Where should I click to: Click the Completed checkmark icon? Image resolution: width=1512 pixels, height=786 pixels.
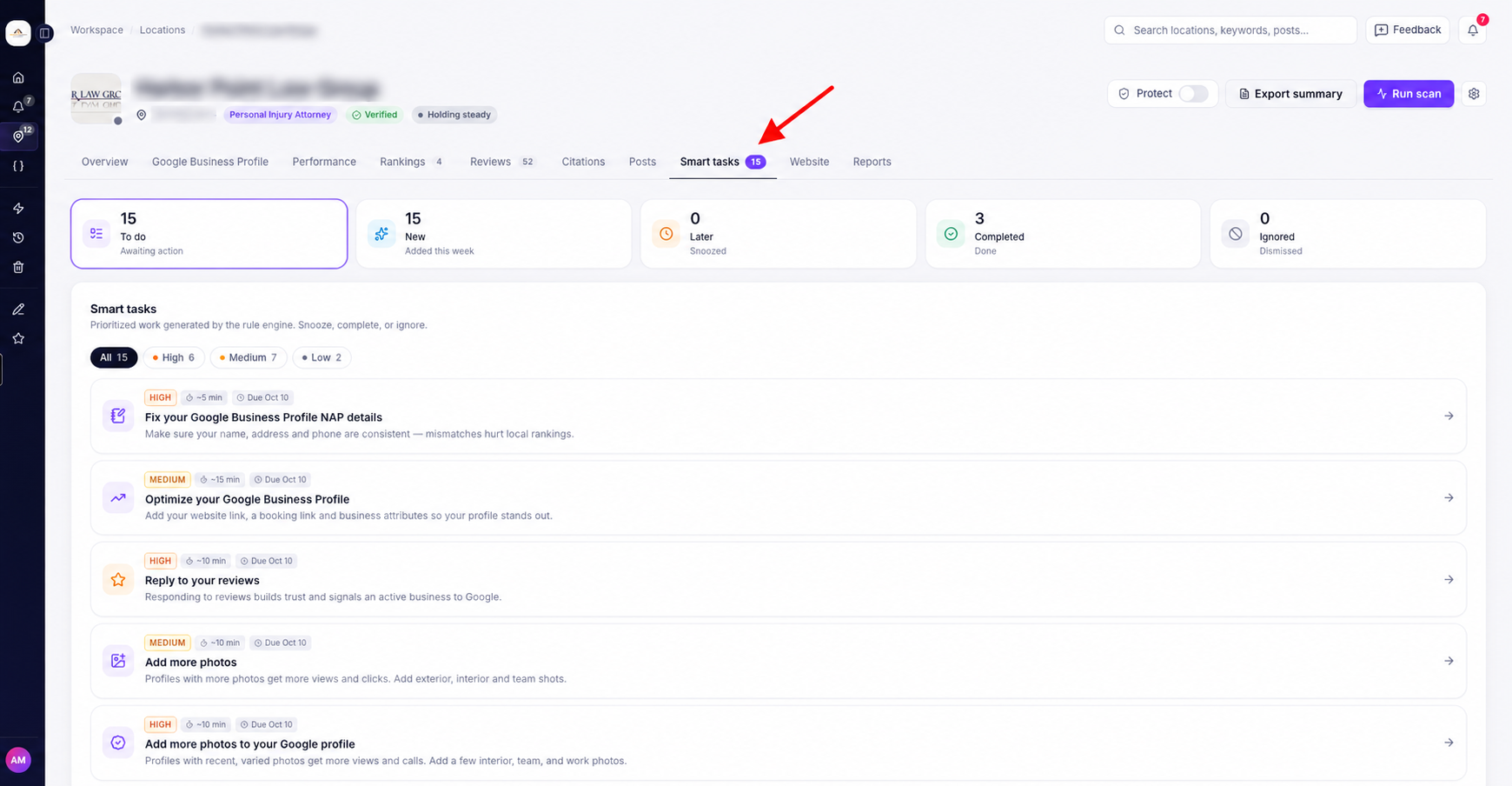coord(951,234)
